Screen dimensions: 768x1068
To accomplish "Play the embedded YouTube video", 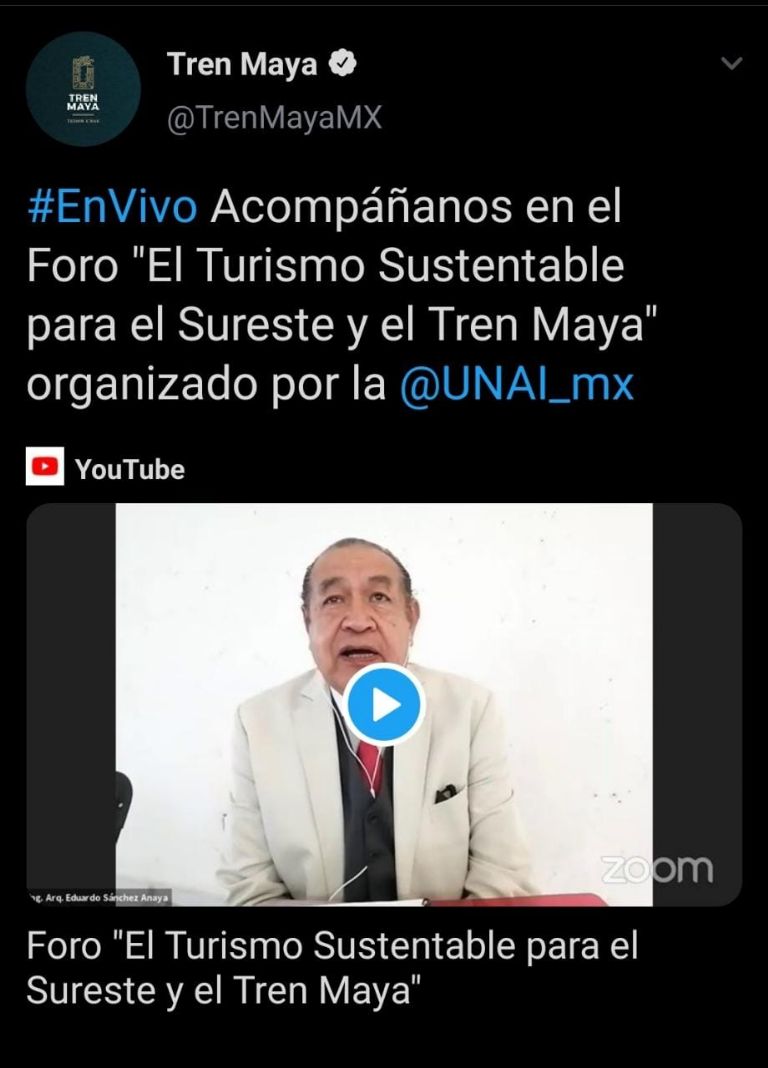I will coord(384,706).
